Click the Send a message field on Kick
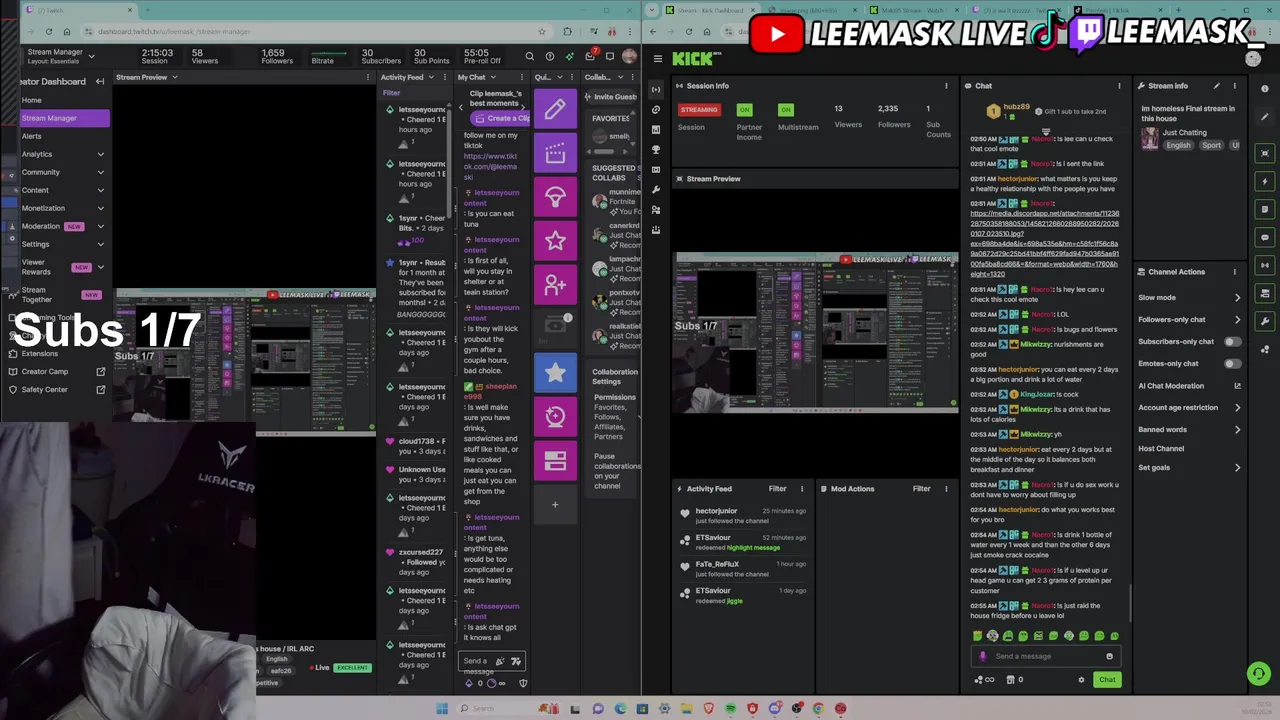 [1045, 656]
